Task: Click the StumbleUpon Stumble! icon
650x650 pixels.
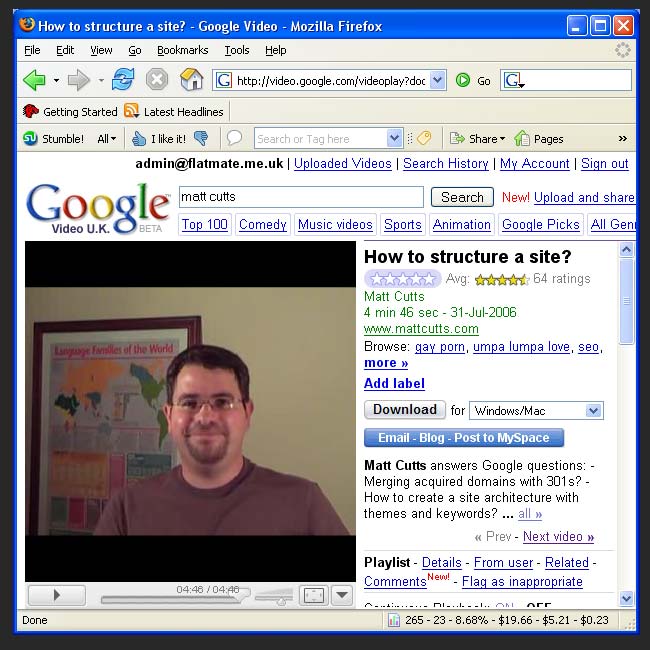Action: coord(30,138)
